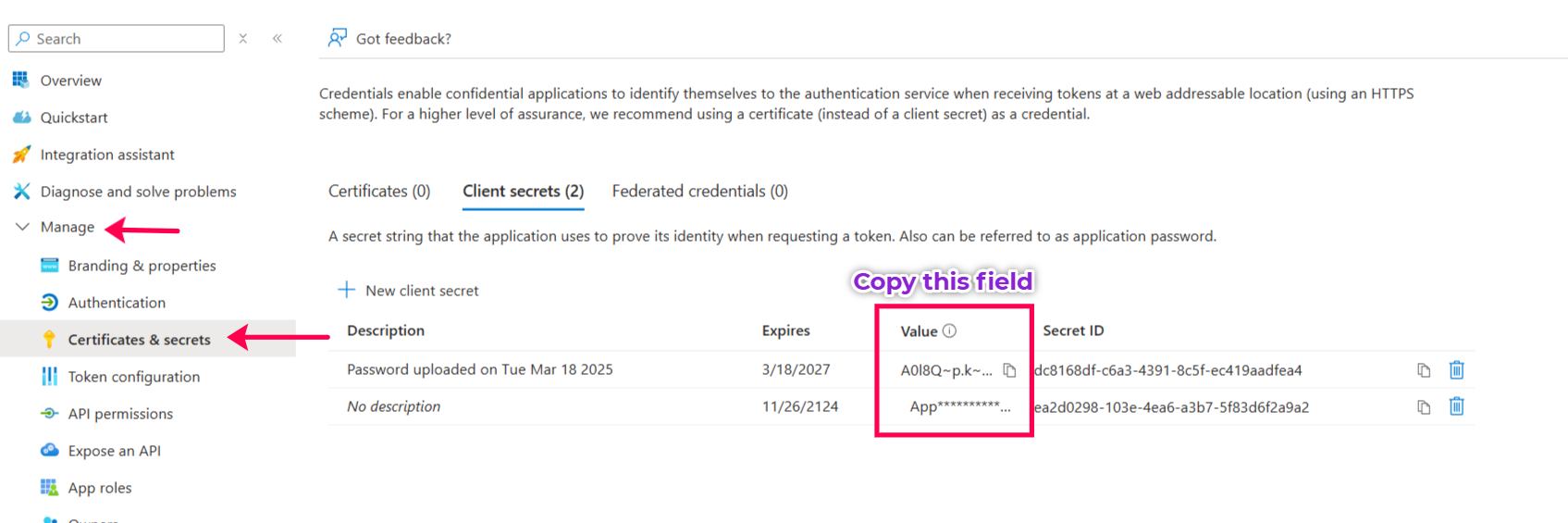Open Token configuration settings

[133, 377]
